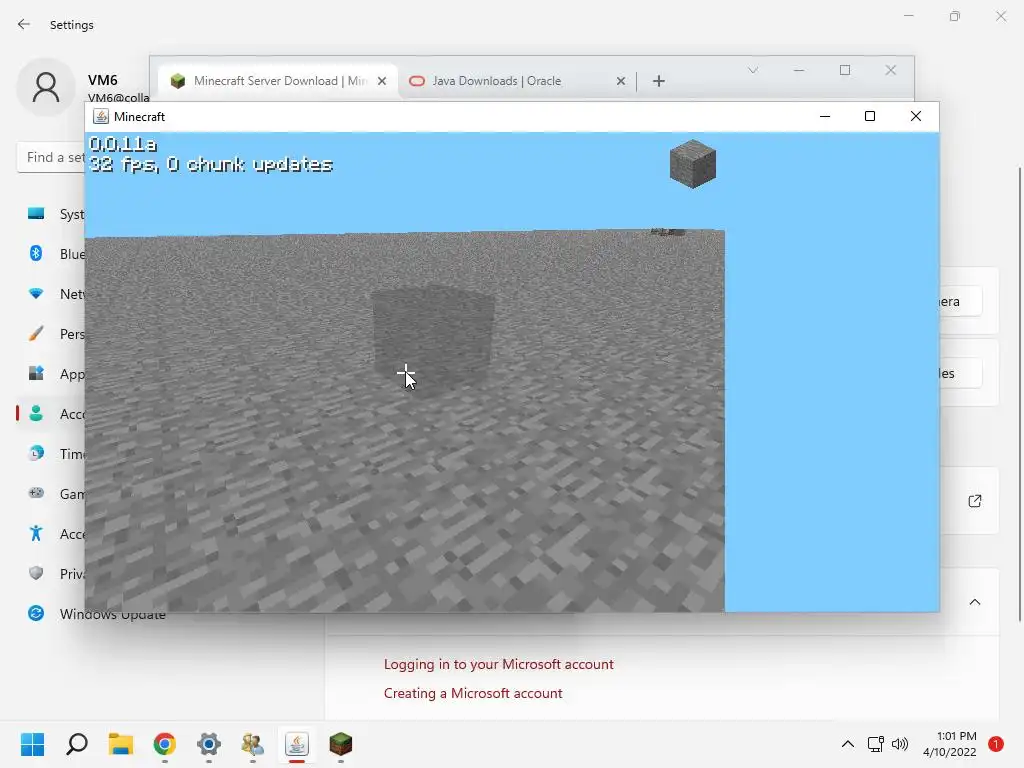
Task: Select the System icon in Settings sidebar
Action: click(x=36, y=214)
